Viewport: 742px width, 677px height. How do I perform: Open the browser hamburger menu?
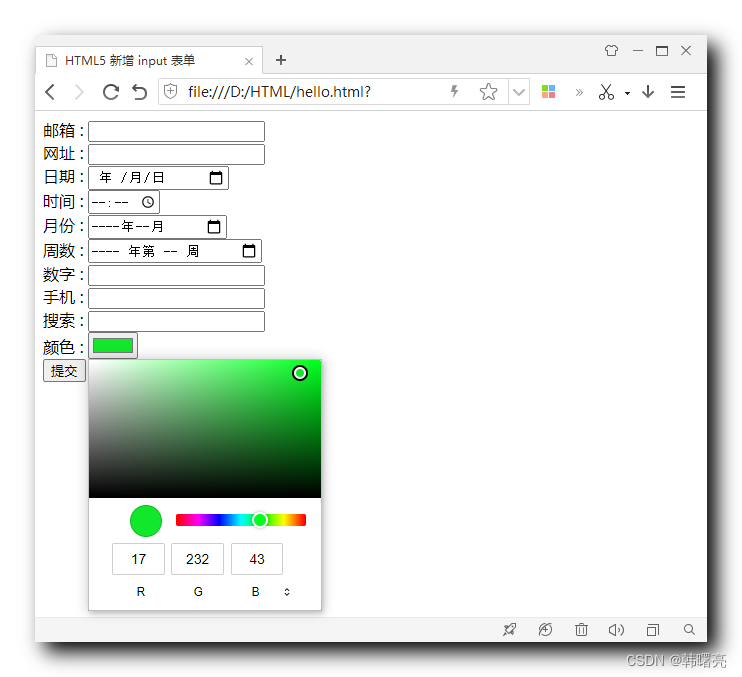pos(678,92)
